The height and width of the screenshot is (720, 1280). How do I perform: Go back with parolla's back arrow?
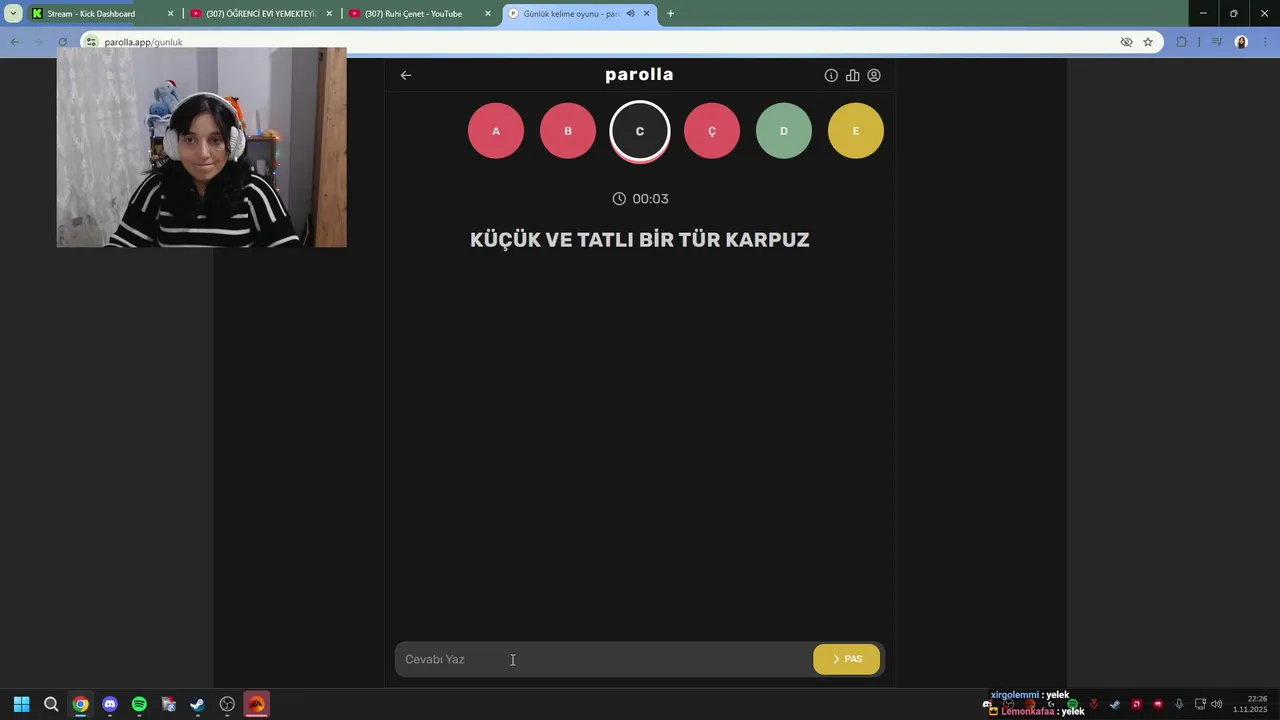(406, 75)
